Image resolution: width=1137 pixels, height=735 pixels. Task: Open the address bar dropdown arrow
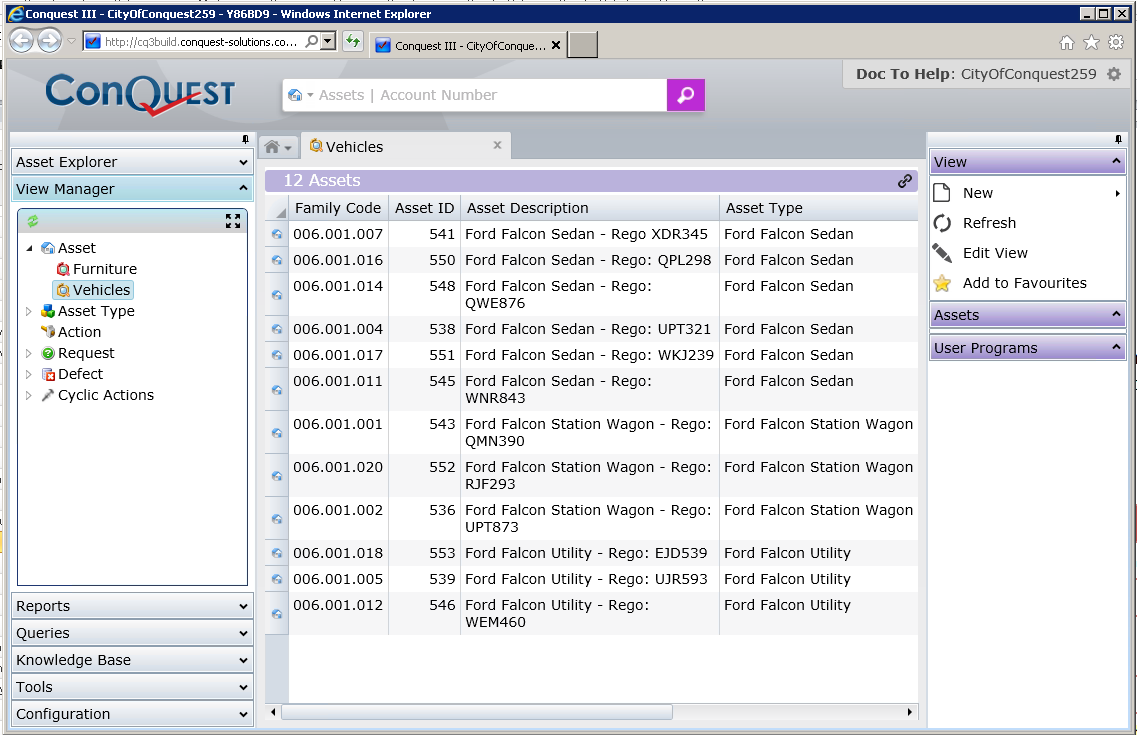328,41
